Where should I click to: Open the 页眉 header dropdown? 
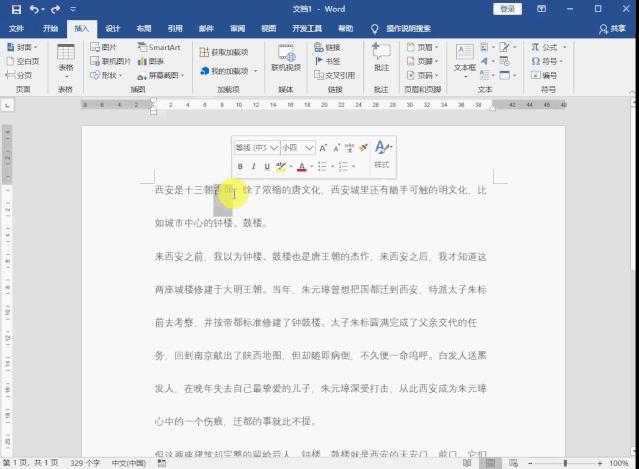click(x=422, y=47)
